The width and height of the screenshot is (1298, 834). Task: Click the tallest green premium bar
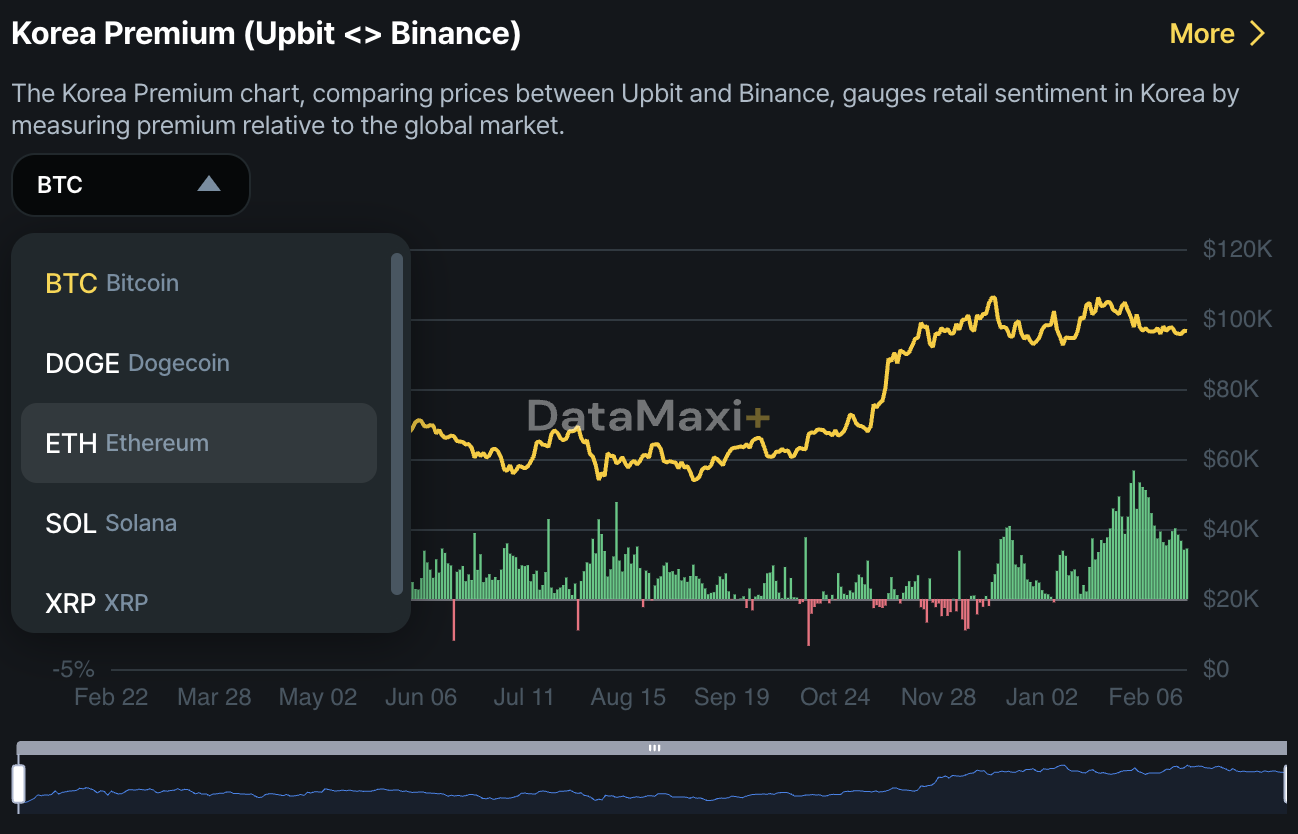coord(1133,536)
